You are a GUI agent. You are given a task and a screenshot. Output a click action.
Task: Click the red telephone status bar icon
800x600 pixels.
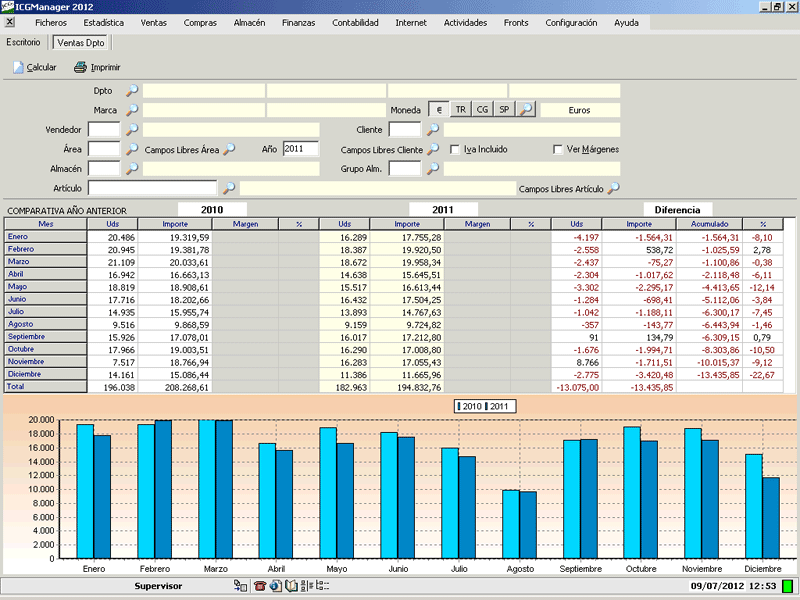pyautogui.click(x=260, y=585)
